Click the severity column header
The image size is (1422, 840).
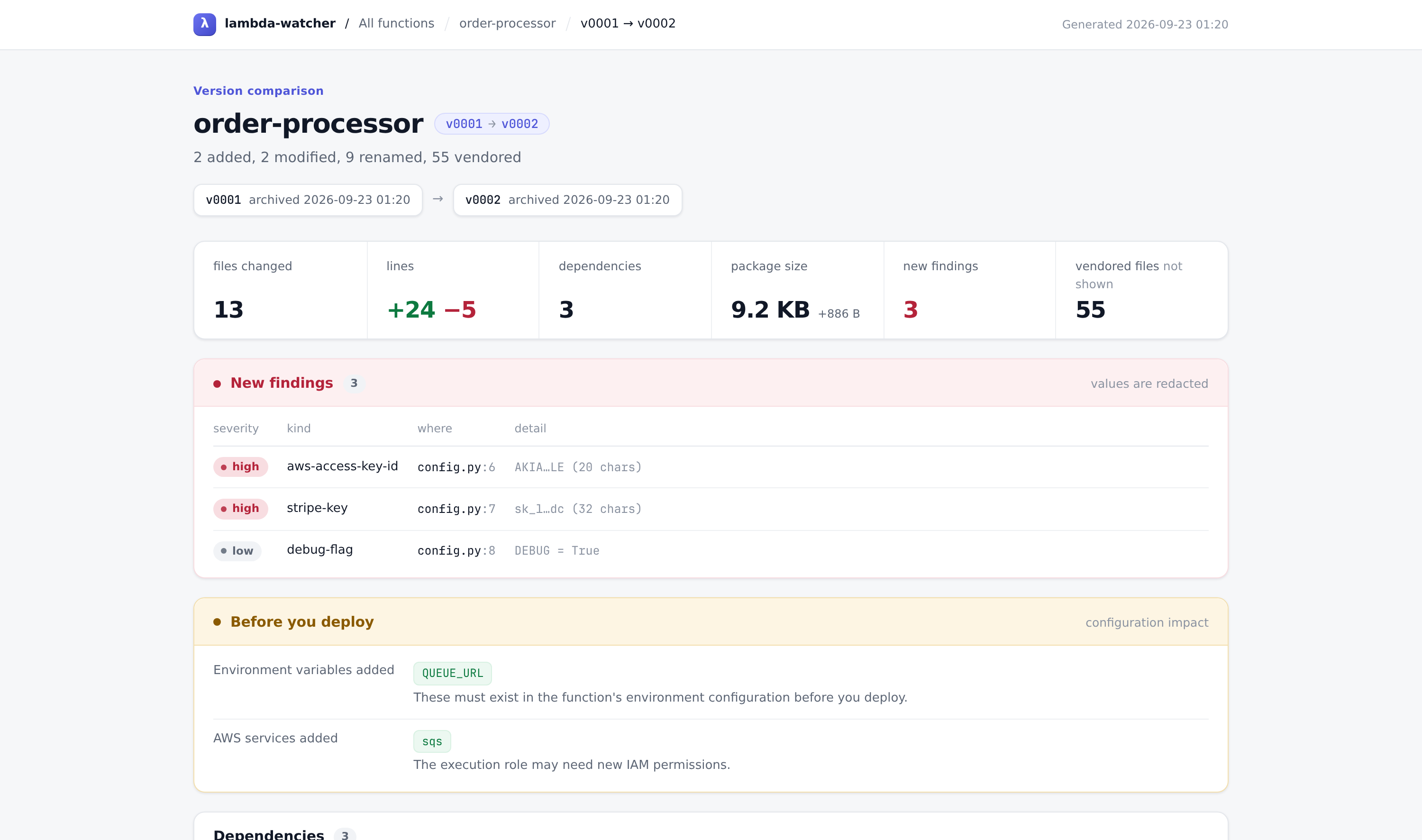[236, 429]
